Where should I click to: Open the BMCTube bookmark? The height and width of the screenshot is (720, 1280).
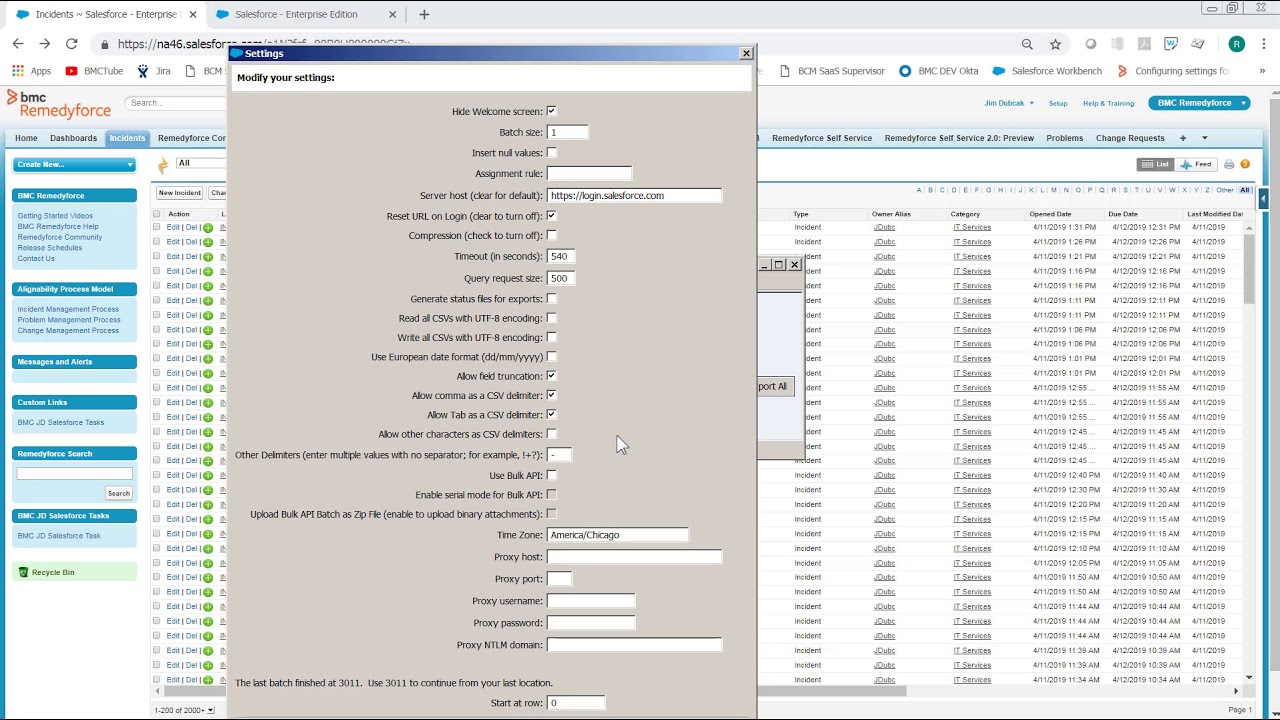pos(94,71)
